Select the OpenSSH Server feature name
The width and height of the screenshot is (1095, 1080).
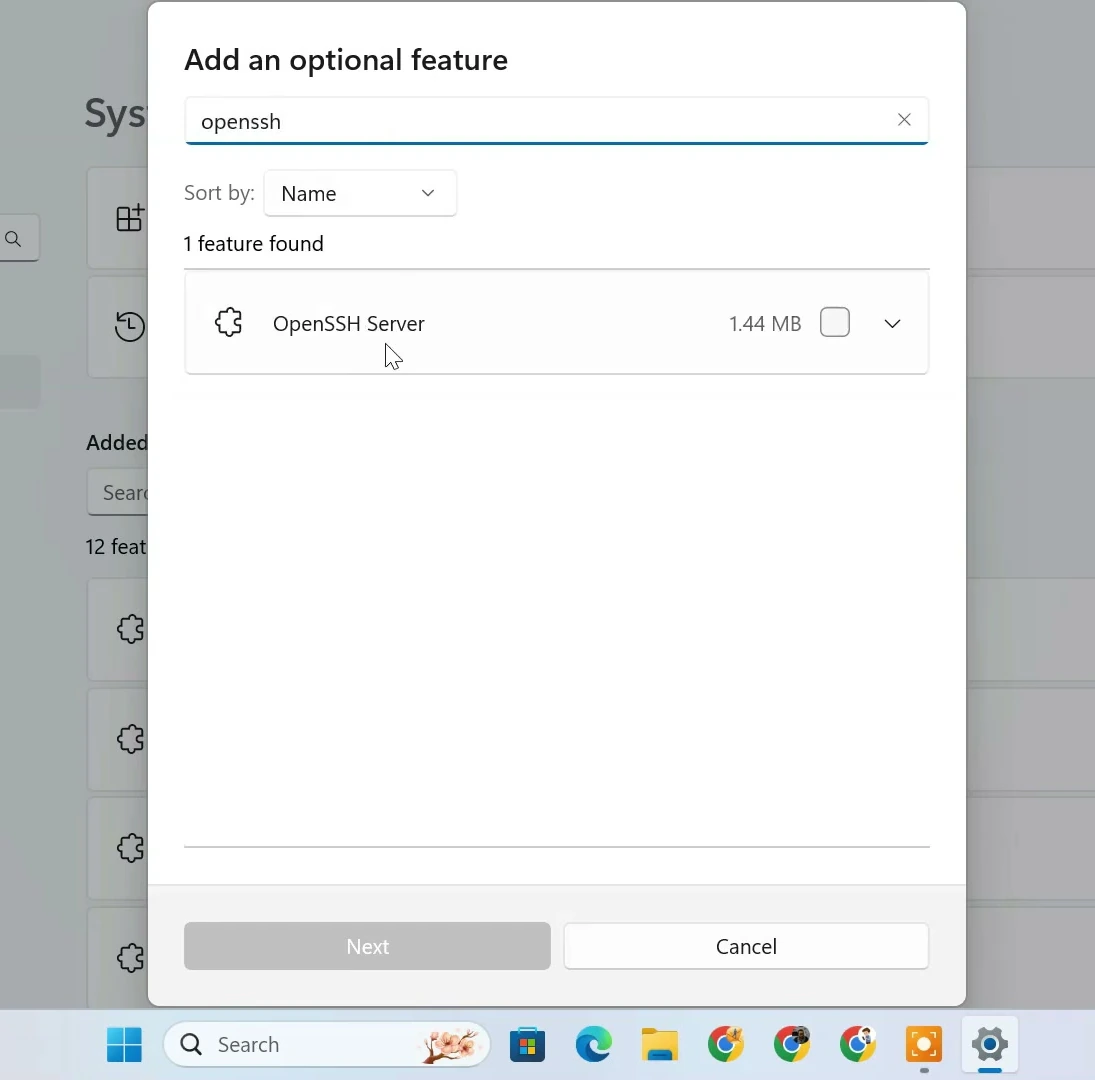pos(348,323)
